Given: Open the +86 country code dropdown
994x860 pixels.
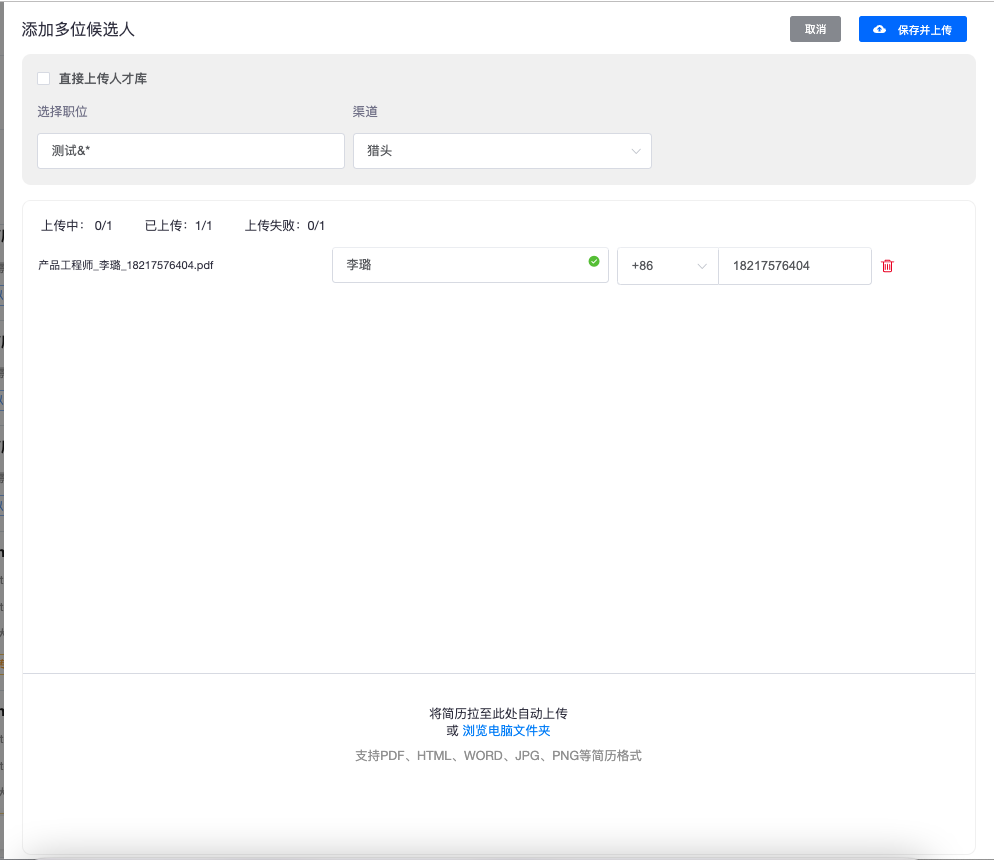Looking at the screenshot, I should [667, 266].
